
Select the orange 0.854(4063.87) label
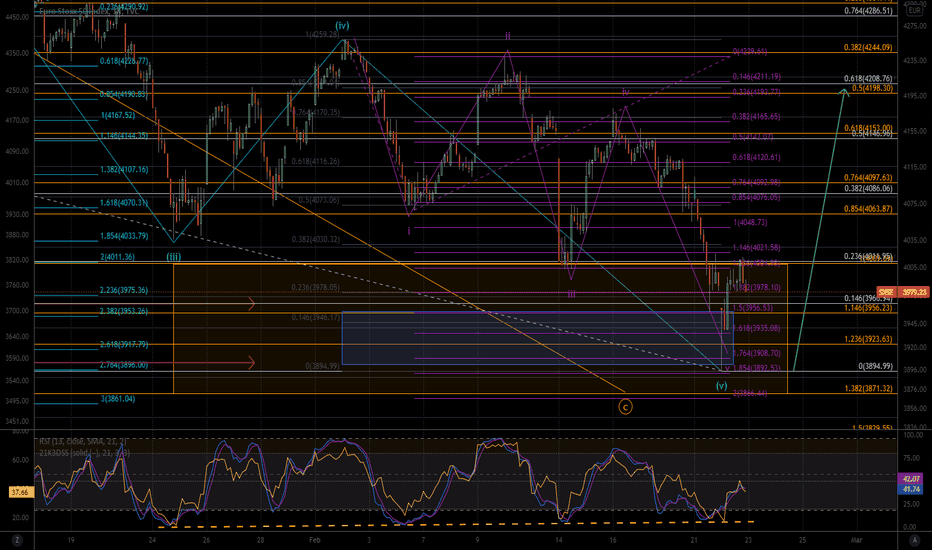(868, 209)
